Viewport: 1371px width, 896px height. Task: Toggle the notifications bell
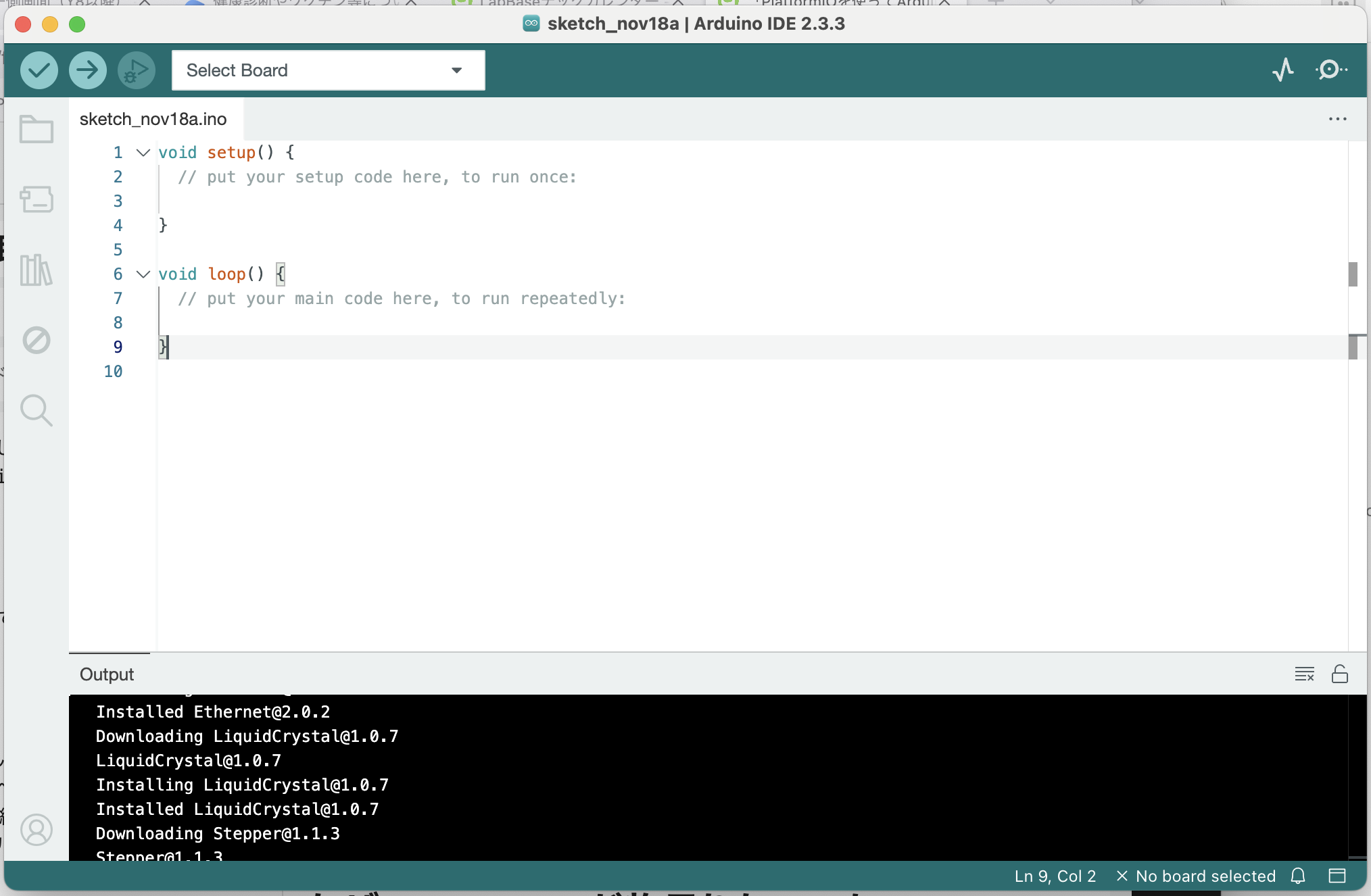click(1298, 876)
